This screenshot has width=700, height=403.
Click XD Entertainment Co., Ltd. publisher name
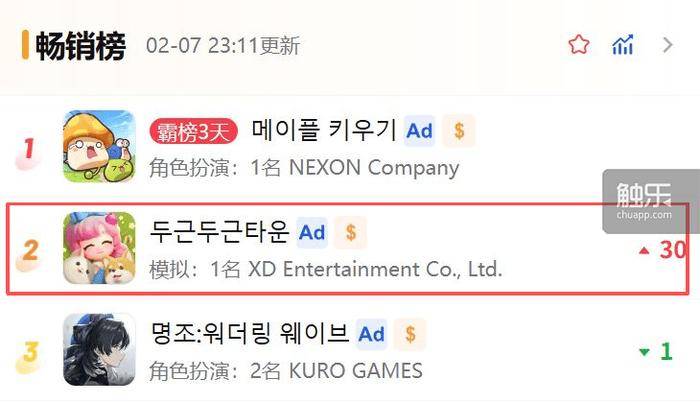tap(375, 269)
